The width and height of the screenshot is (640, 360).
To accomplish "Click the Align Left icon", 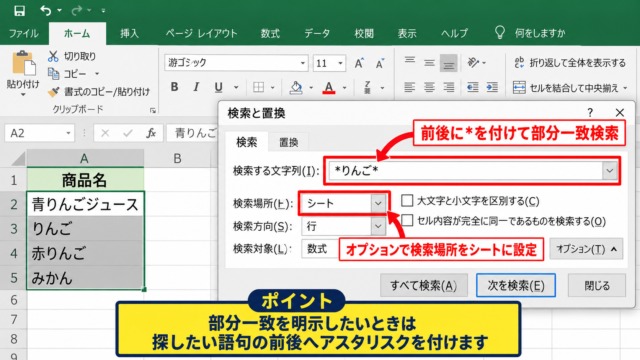I will pos(409,87).
